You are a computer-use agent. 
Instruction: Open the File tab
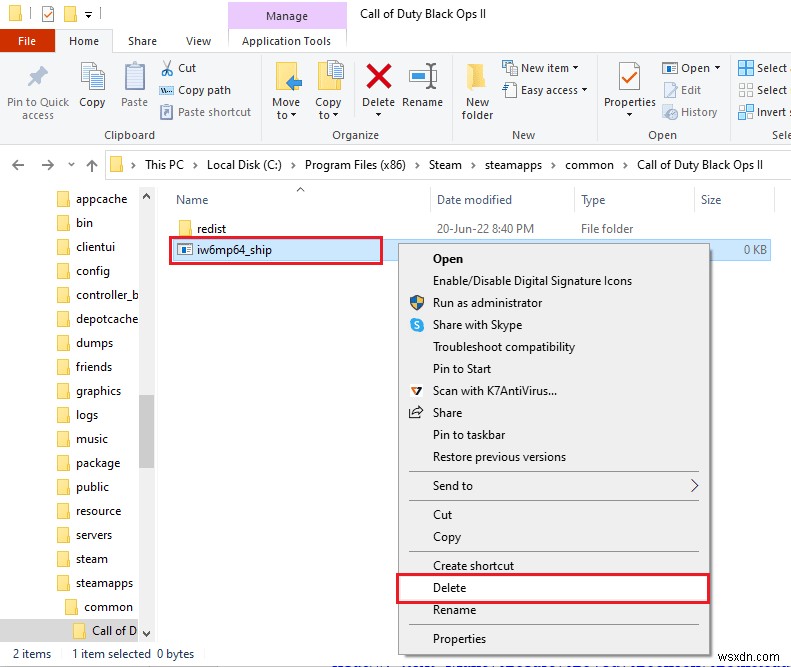pos(27,41)
